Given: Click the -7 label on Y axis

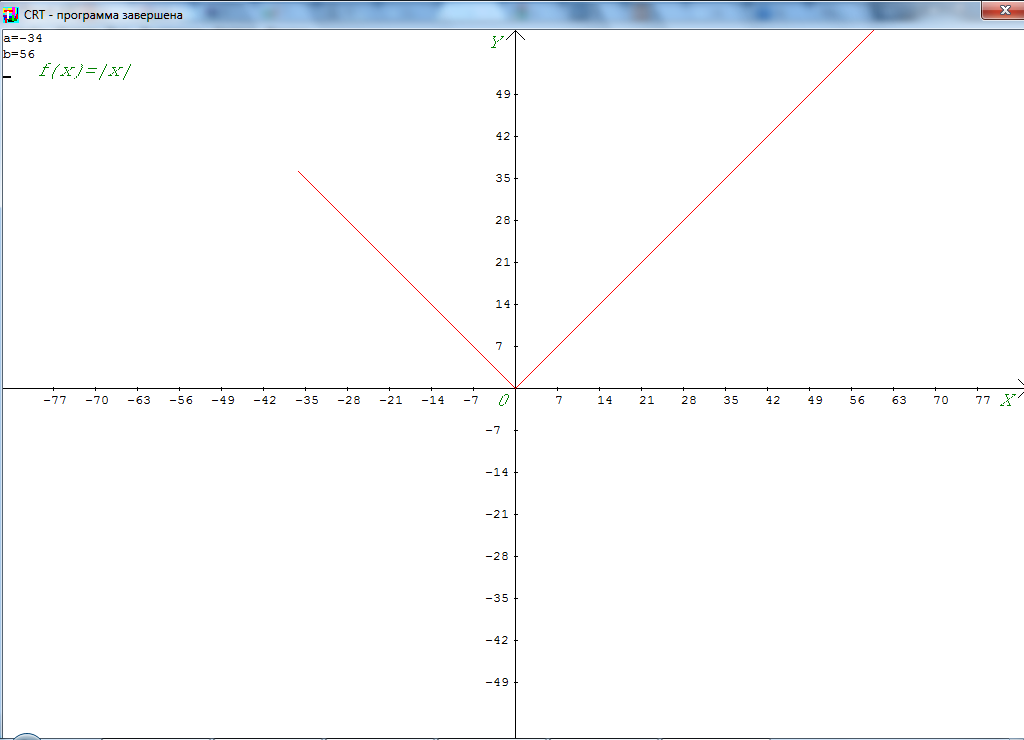Looking at the screenshot, I should (493, 430).
